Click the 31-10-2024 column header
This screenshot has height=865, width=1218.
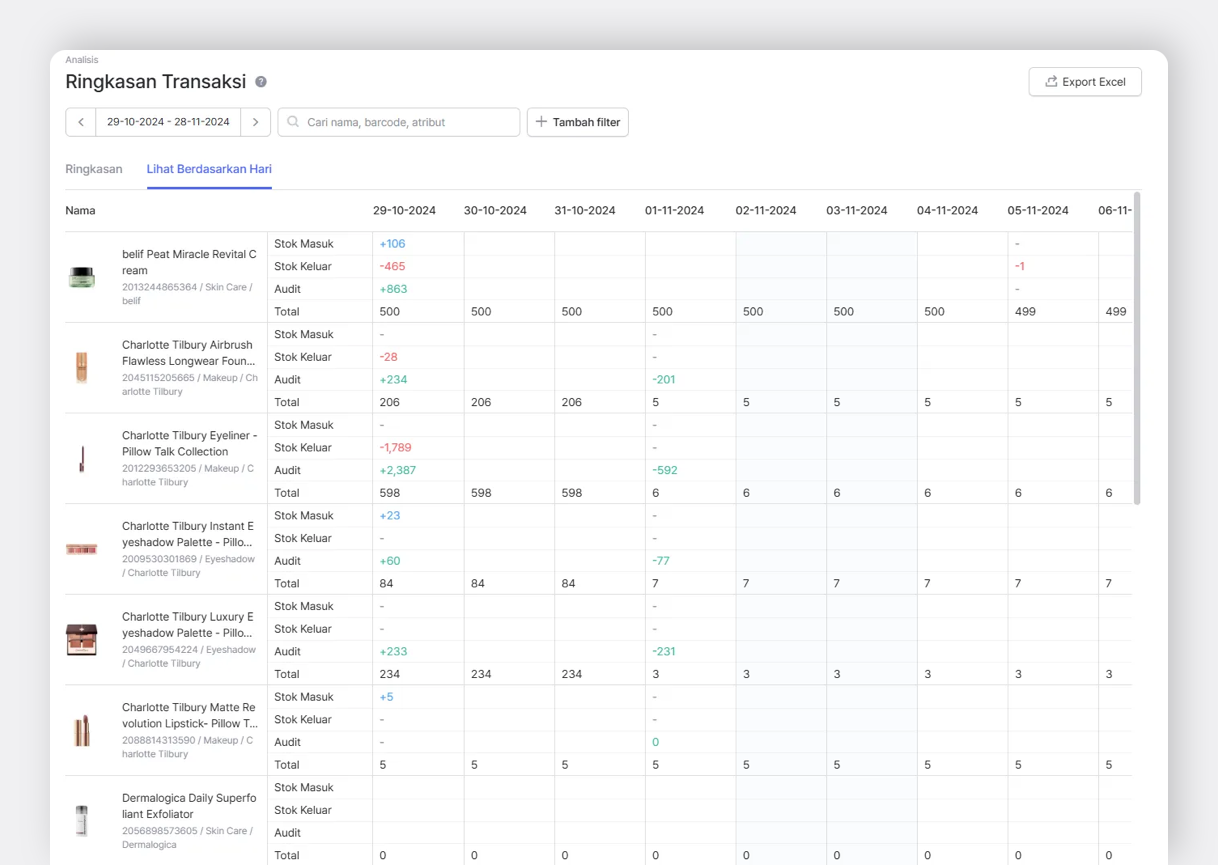click(x=585, y=211)
